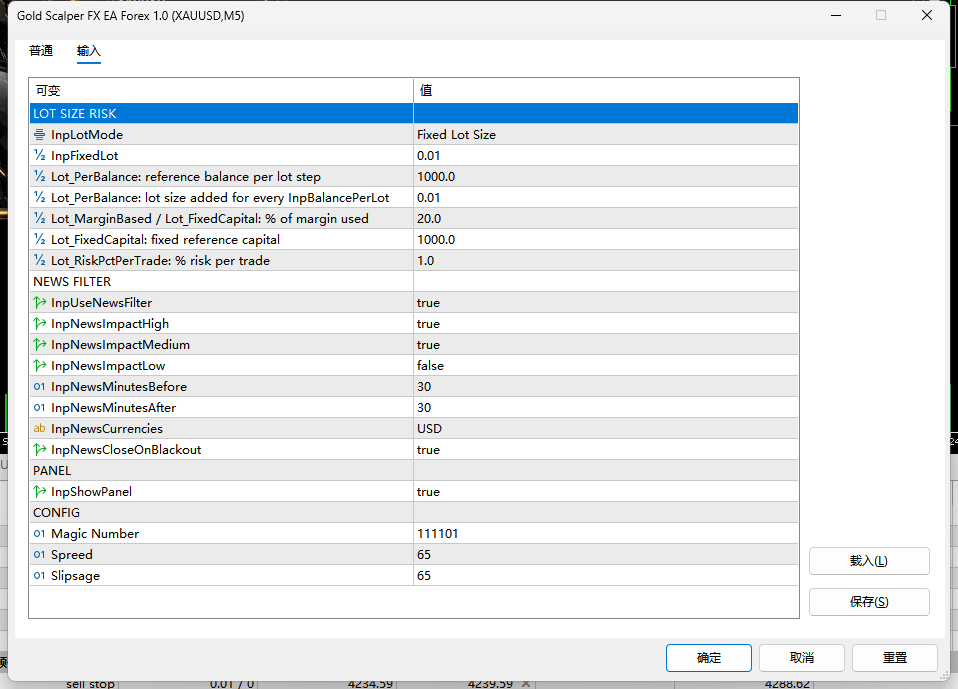Click the 载入(L) button
The height and width of the screenshot is (689, 958).
point(869,561)
